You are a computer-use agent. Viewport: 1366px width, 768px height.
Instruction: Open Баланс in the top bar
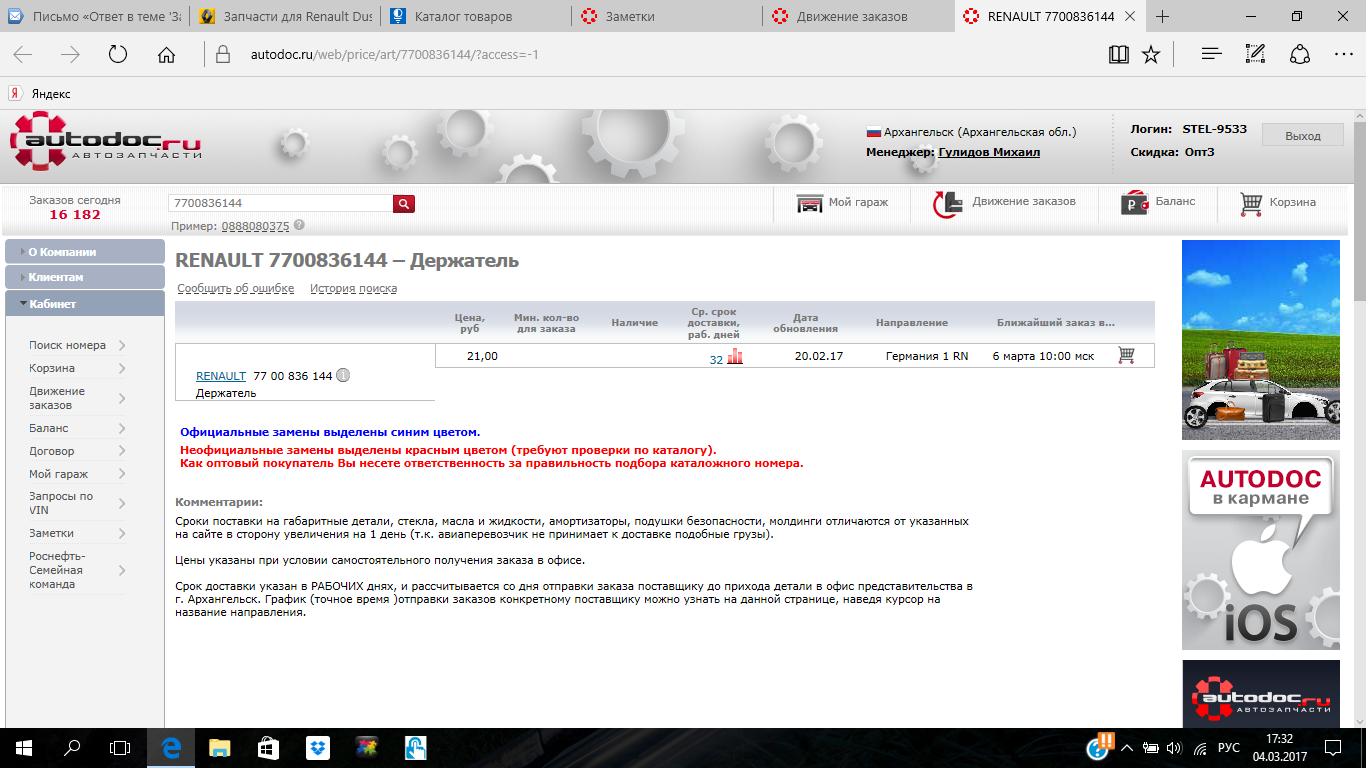click(x=1158, y=203)
